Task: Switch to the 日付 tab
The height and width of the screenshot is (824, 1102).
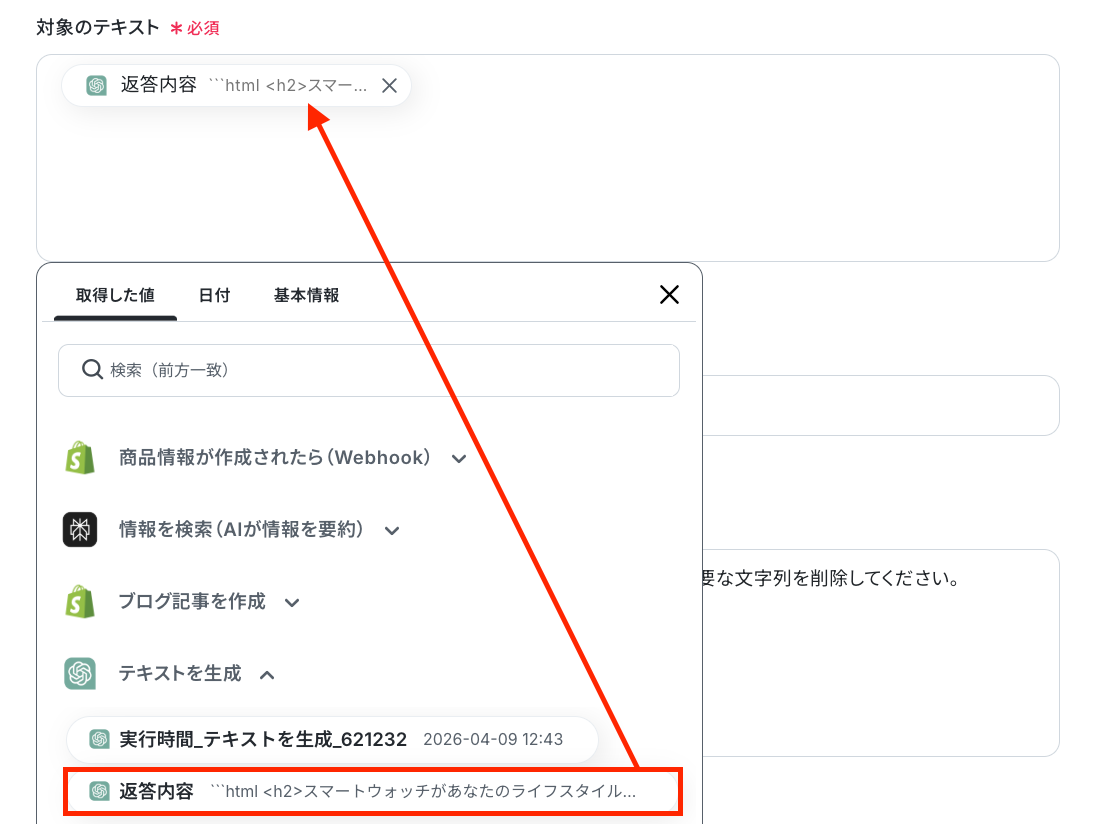Action: 214,295
